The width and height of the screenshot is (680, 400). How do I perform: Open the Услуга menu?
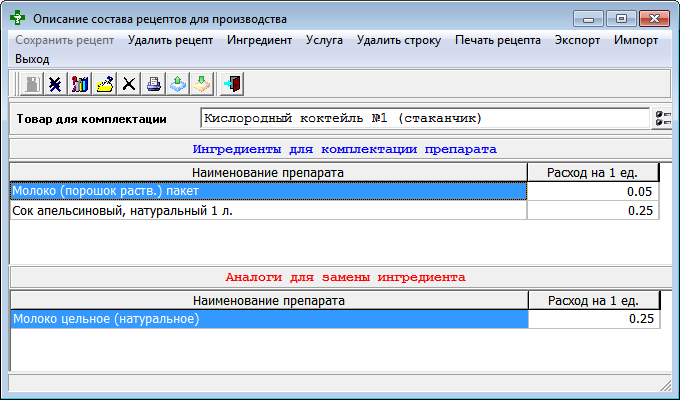coord(324,40)
